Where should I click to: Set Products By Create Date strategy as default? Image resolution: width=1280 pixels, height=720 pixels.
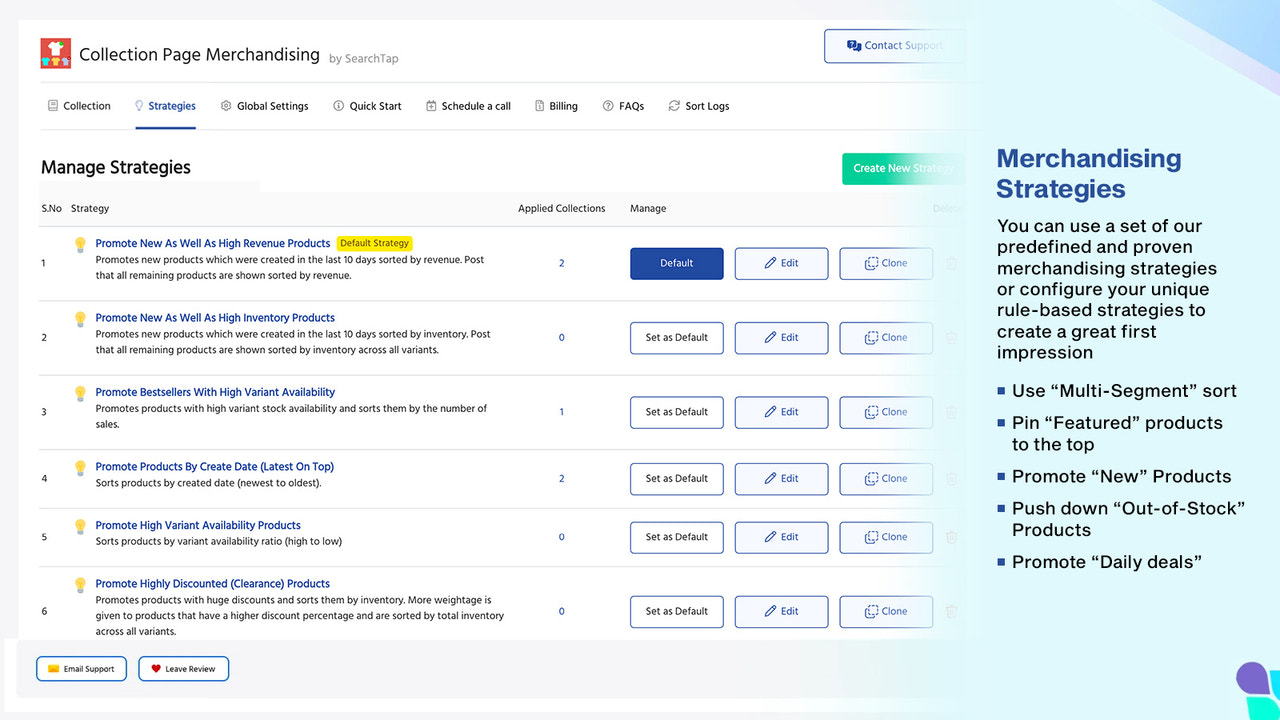[677, 478]
